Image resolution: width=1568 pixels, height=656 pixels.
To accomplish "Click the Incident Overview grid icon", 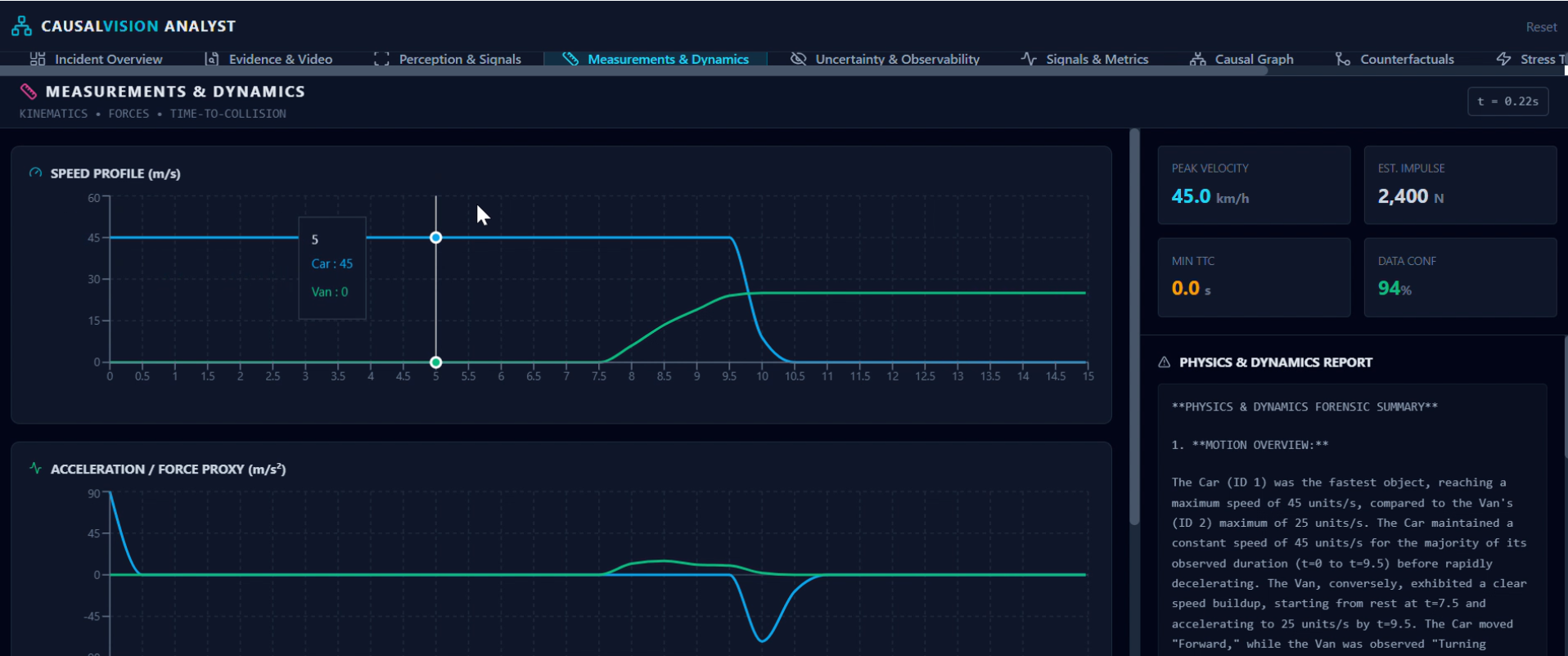I will tap(38, 59).
